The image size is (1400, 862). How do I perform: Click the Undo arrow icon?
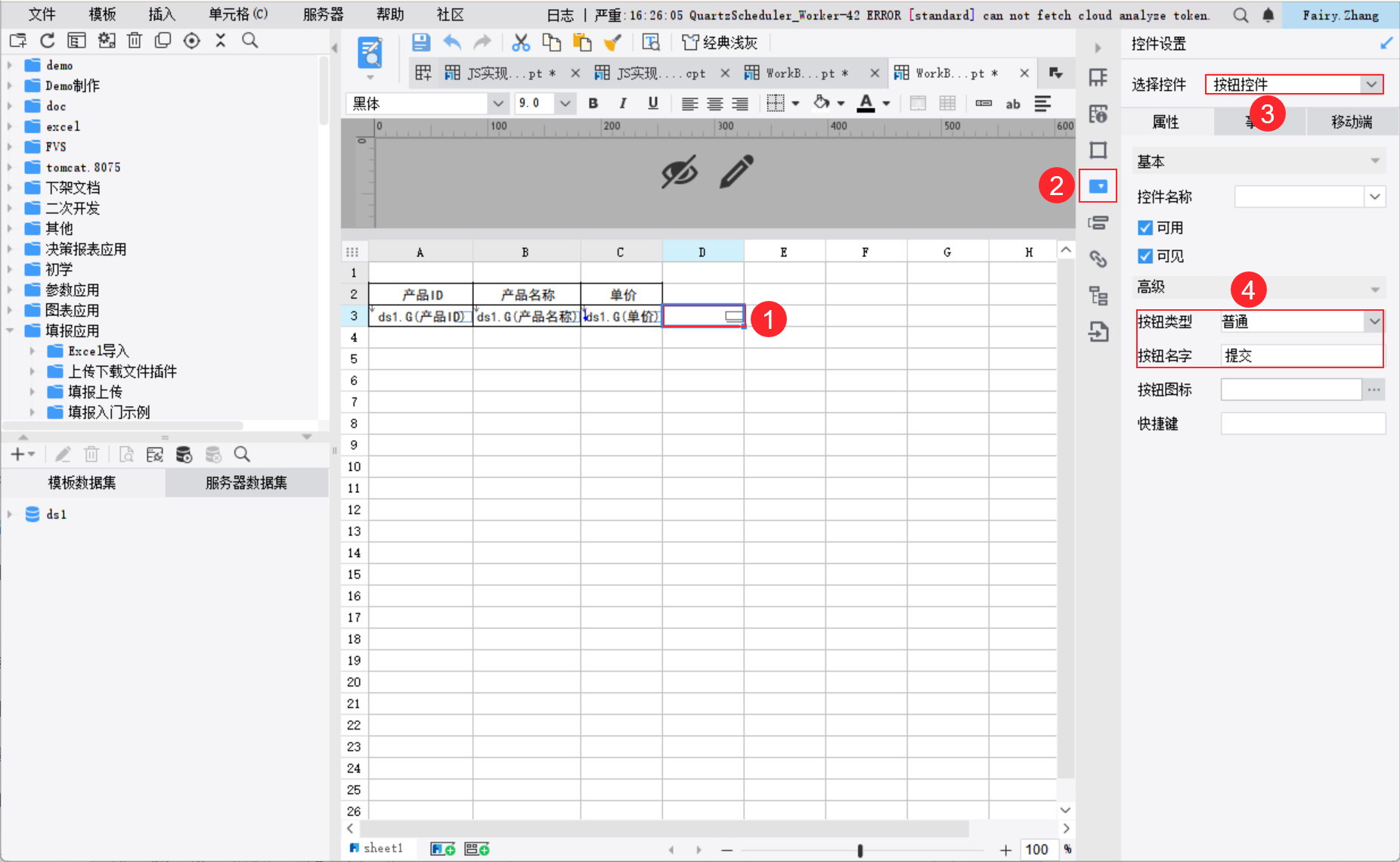click(452, 42)
